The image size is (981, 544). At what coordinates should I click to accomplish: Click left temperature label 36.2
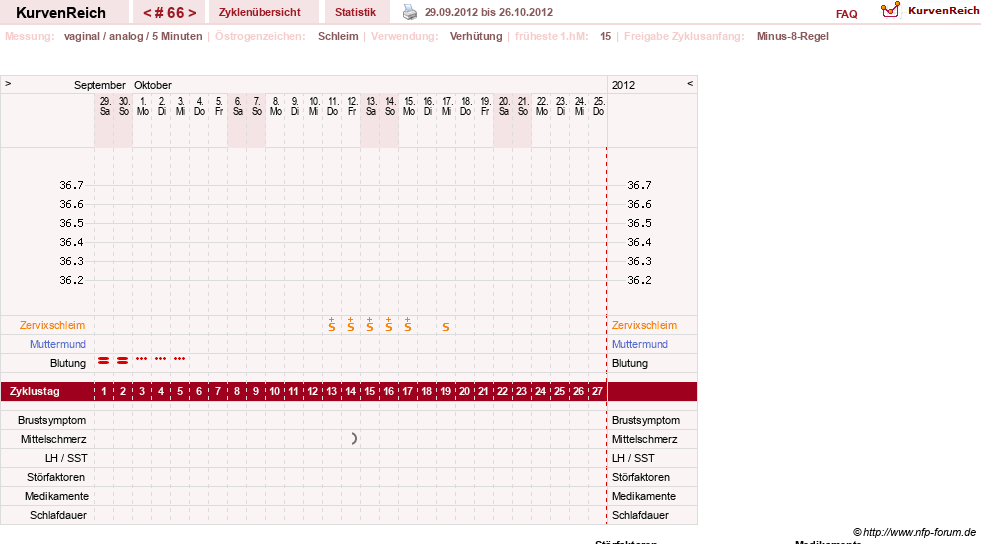coord(71,280)
